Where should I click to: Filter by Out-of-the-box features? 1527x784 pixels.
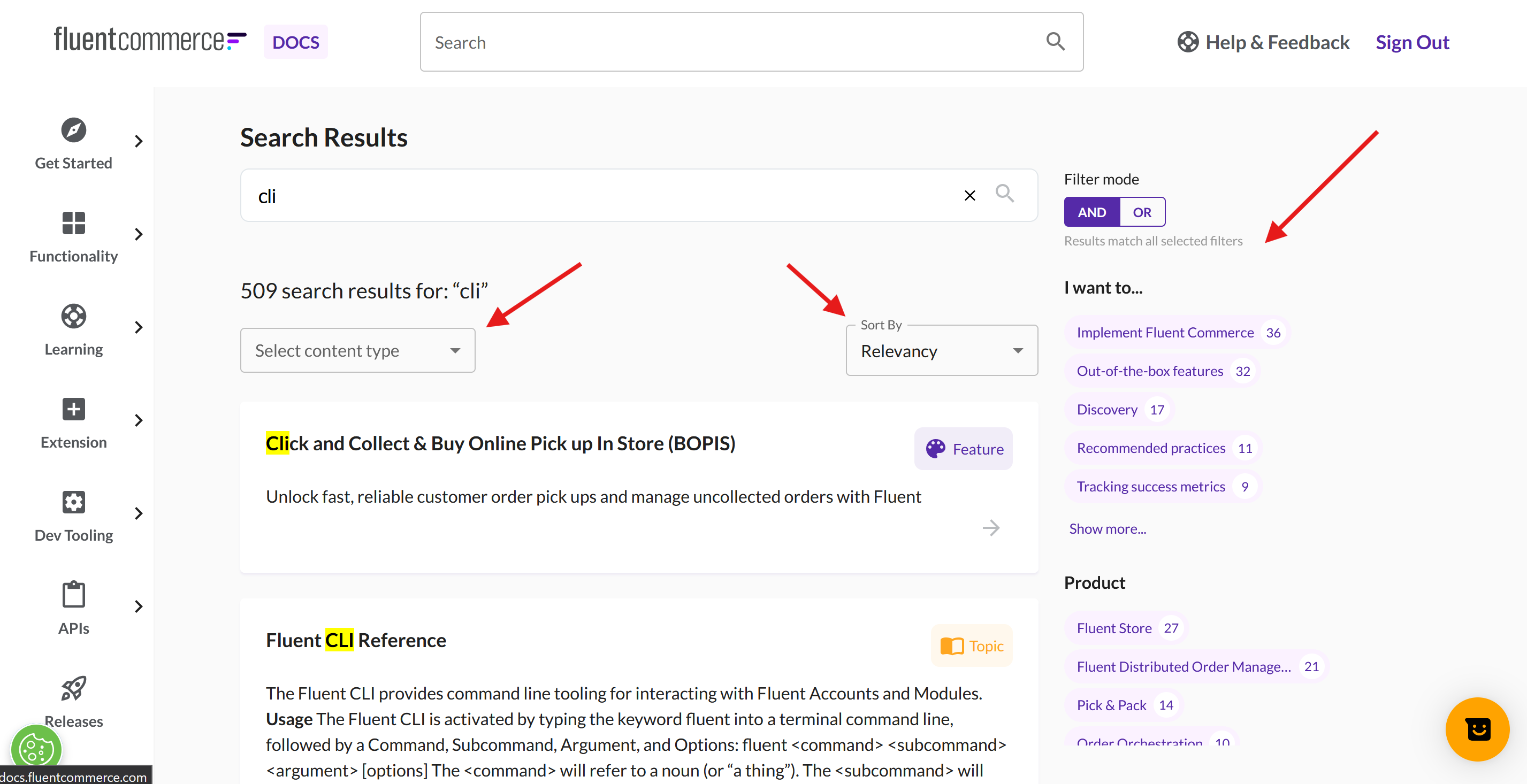pos(1162,371)
